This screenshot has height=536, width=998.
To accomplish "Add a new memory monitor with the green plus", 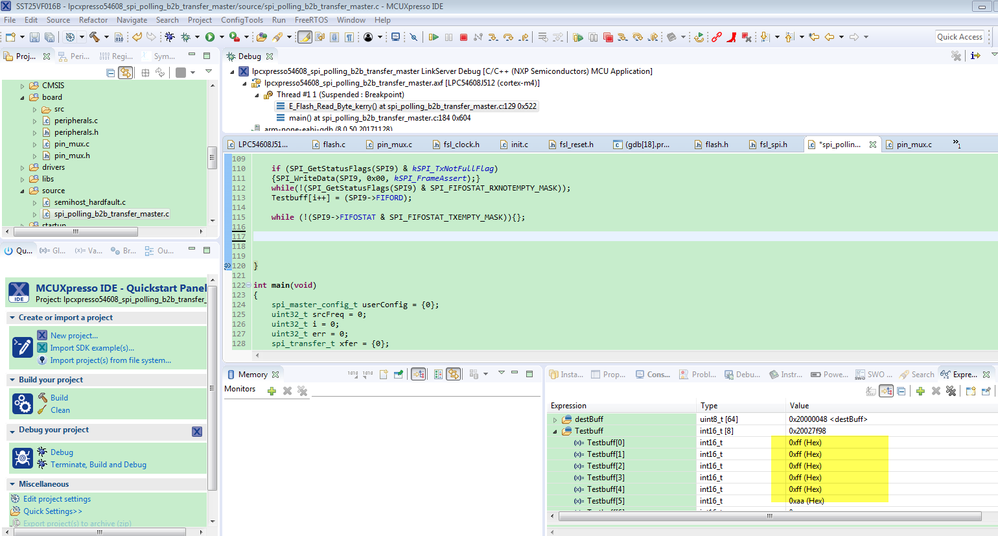I will (x=271, y=390).
